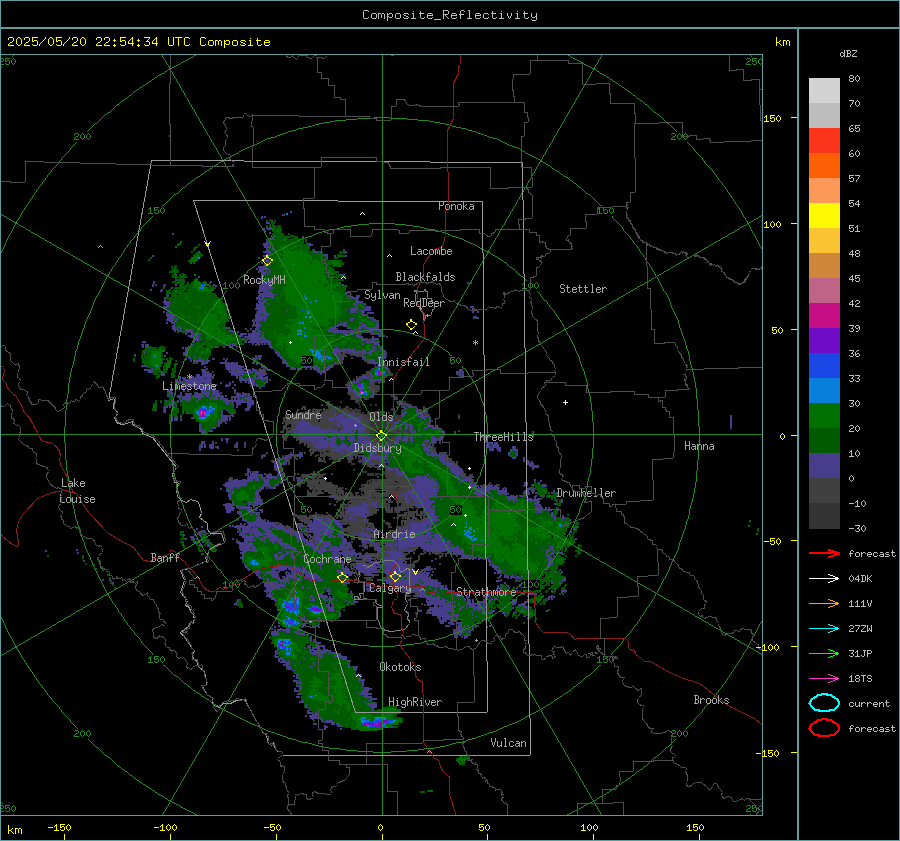Click the Strathmore town label
Viewport: 900px width, 841px height.
pos(486,592)
